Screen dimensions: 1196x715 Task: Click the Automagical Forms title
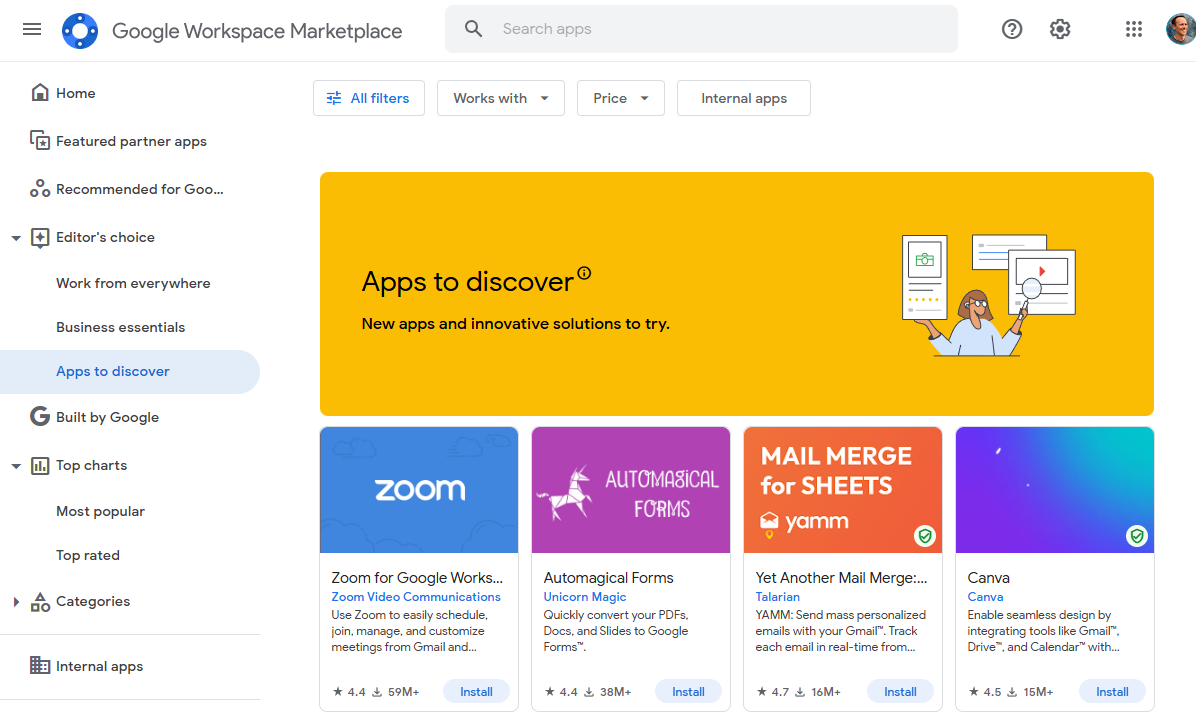(x=608, y=578)
